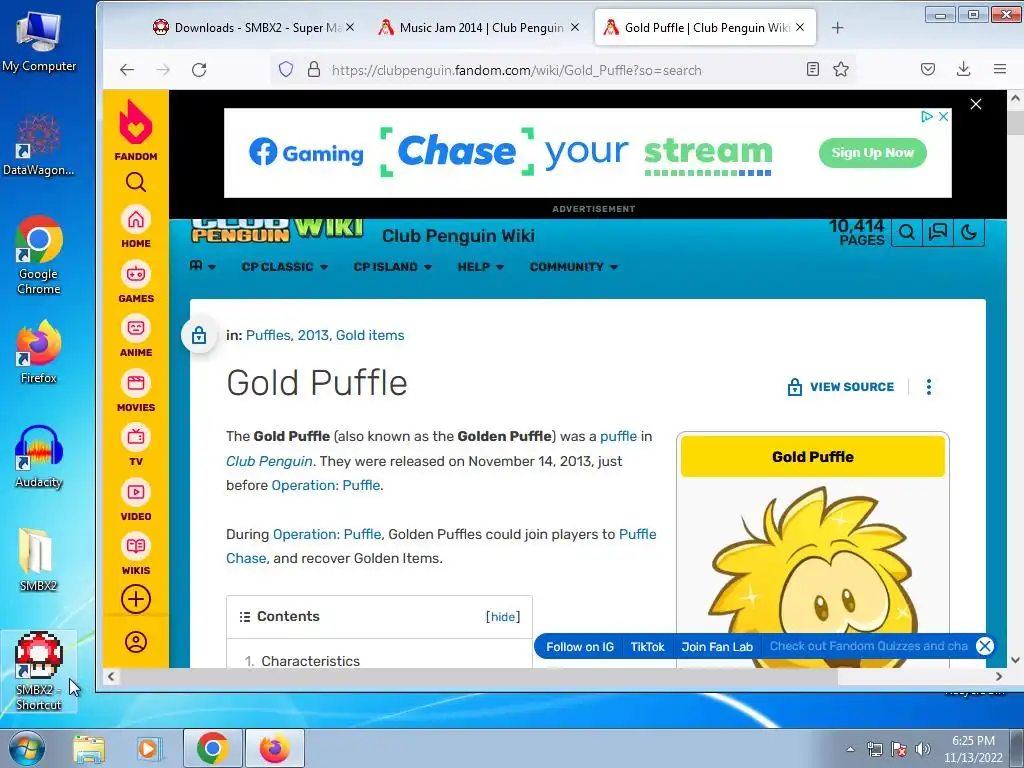
Task: Click the TikTok button
Action: pyautogui.click(x=647, y=647)
